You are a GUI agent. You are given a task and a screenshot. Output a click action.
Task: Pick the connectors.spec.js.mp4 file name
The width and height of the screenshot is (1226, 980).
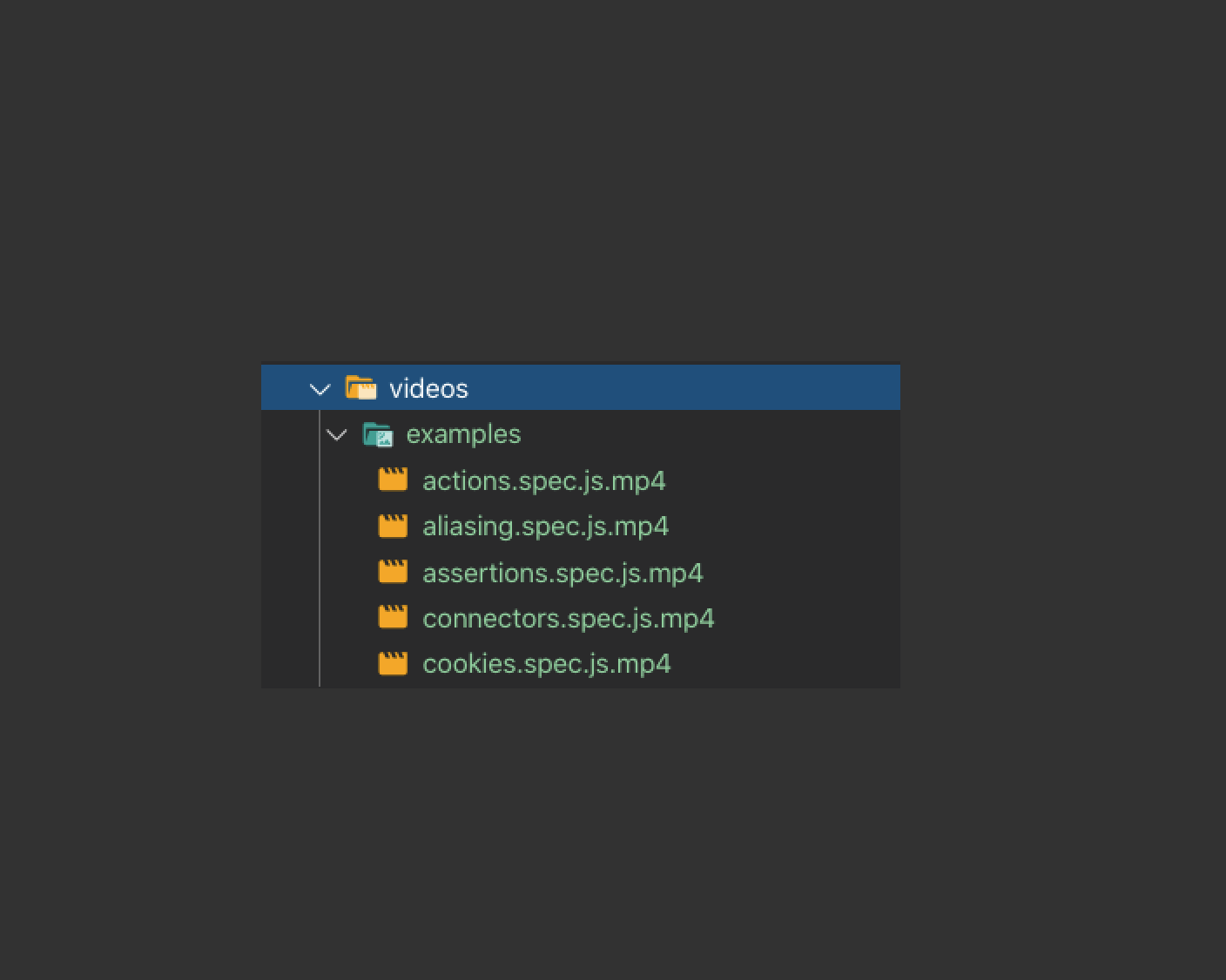pyautogui.click(x=569, y=619)
